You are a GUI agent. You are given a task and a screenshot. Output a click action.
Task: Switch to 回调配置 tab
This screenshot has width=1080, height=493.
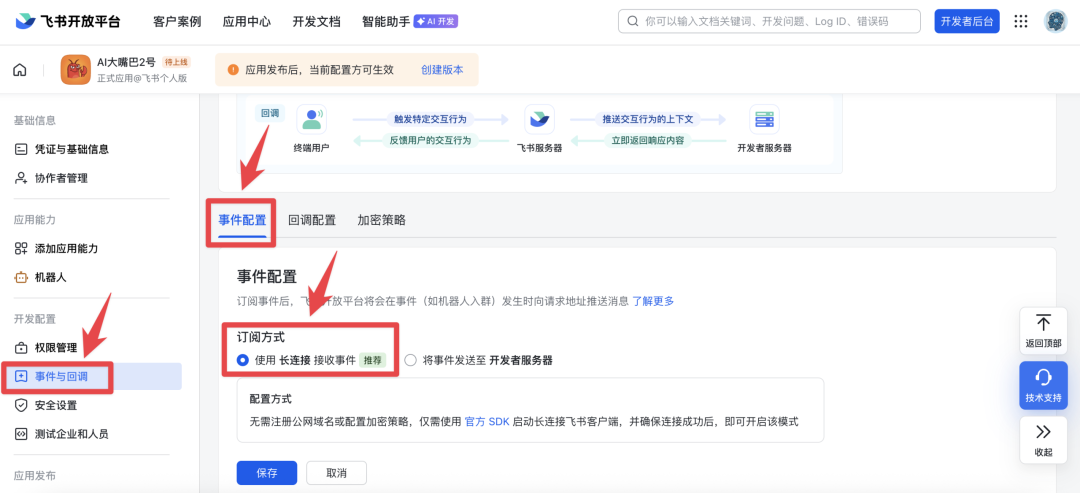(312, 220)
